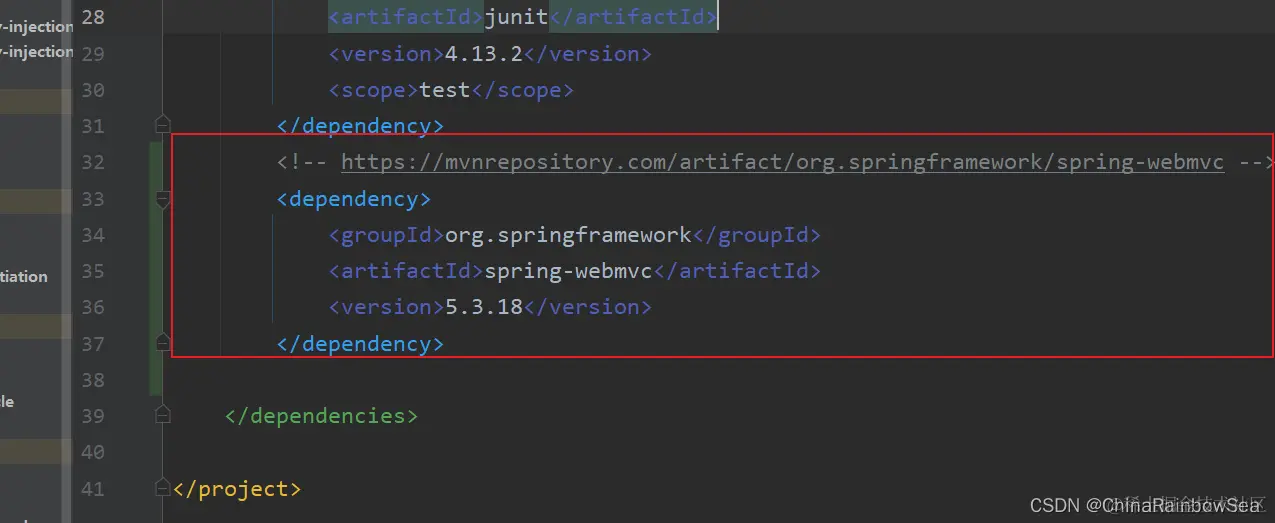Click line number 28 in the gutter

click(x=92, y=17)
